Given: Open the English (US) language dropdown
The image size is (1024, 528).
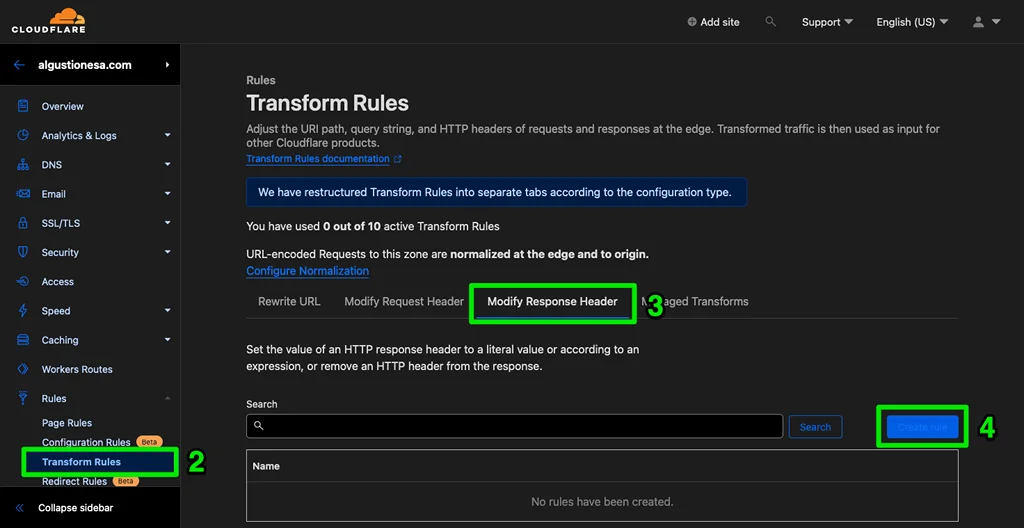Looking at the screenshot, I should point(912,22).
